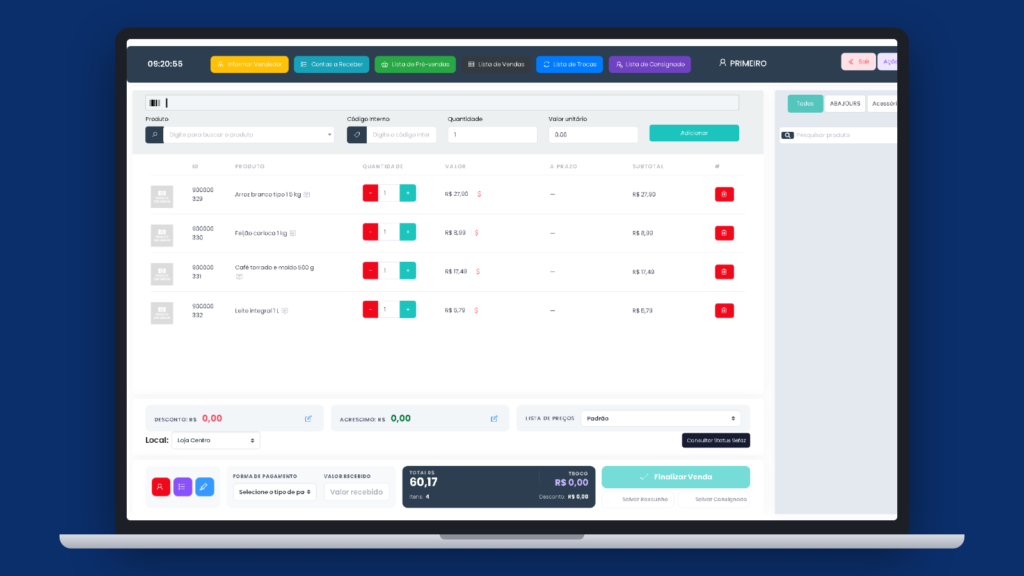Remove Feijão carioca 1 kg from the sale
The height and width of the screenshot is (576, 1024).
pos(724,233)
